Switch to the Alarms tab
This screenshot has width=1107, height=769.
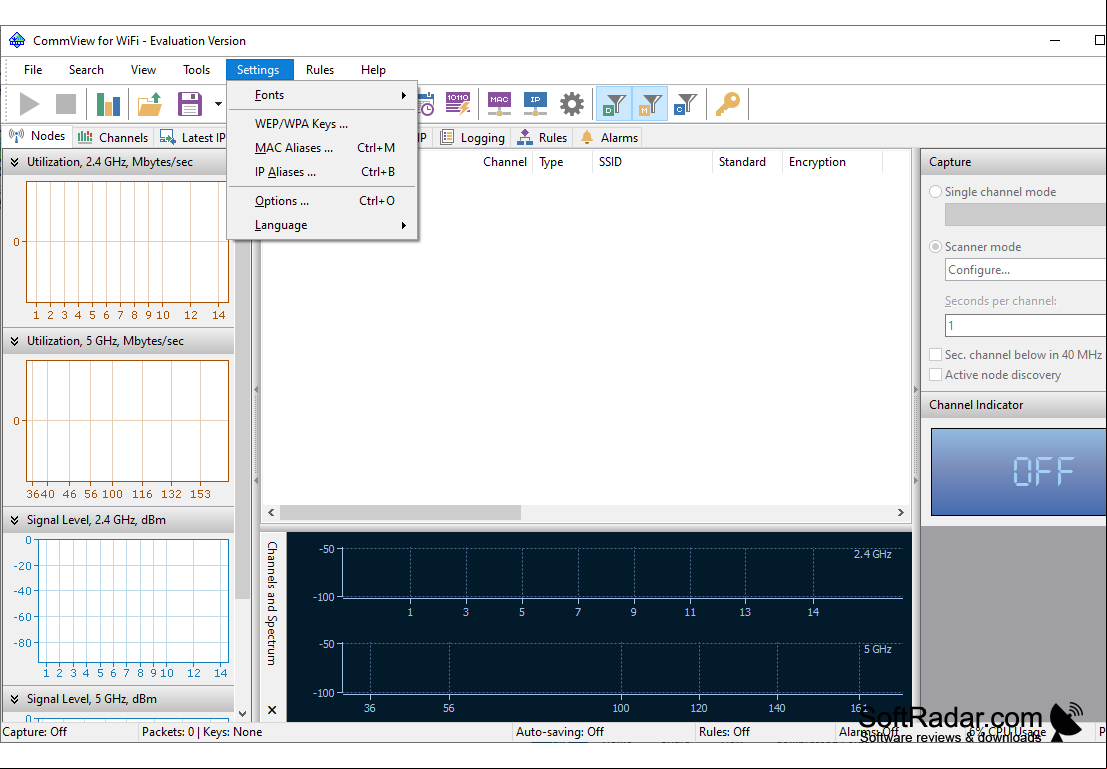point(609,138)
